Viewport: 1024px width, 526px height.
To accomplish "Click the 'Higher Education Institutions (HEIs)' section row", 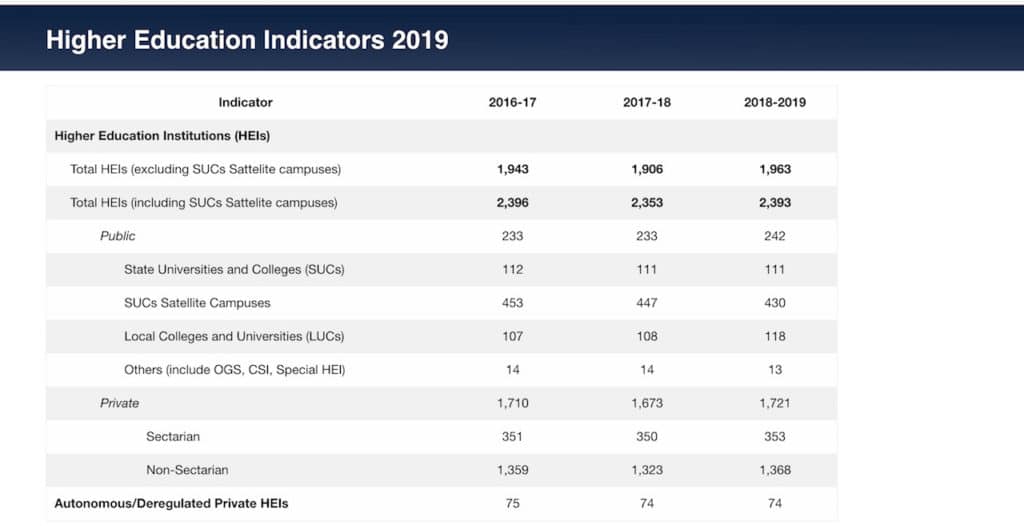I will [162, 135].
